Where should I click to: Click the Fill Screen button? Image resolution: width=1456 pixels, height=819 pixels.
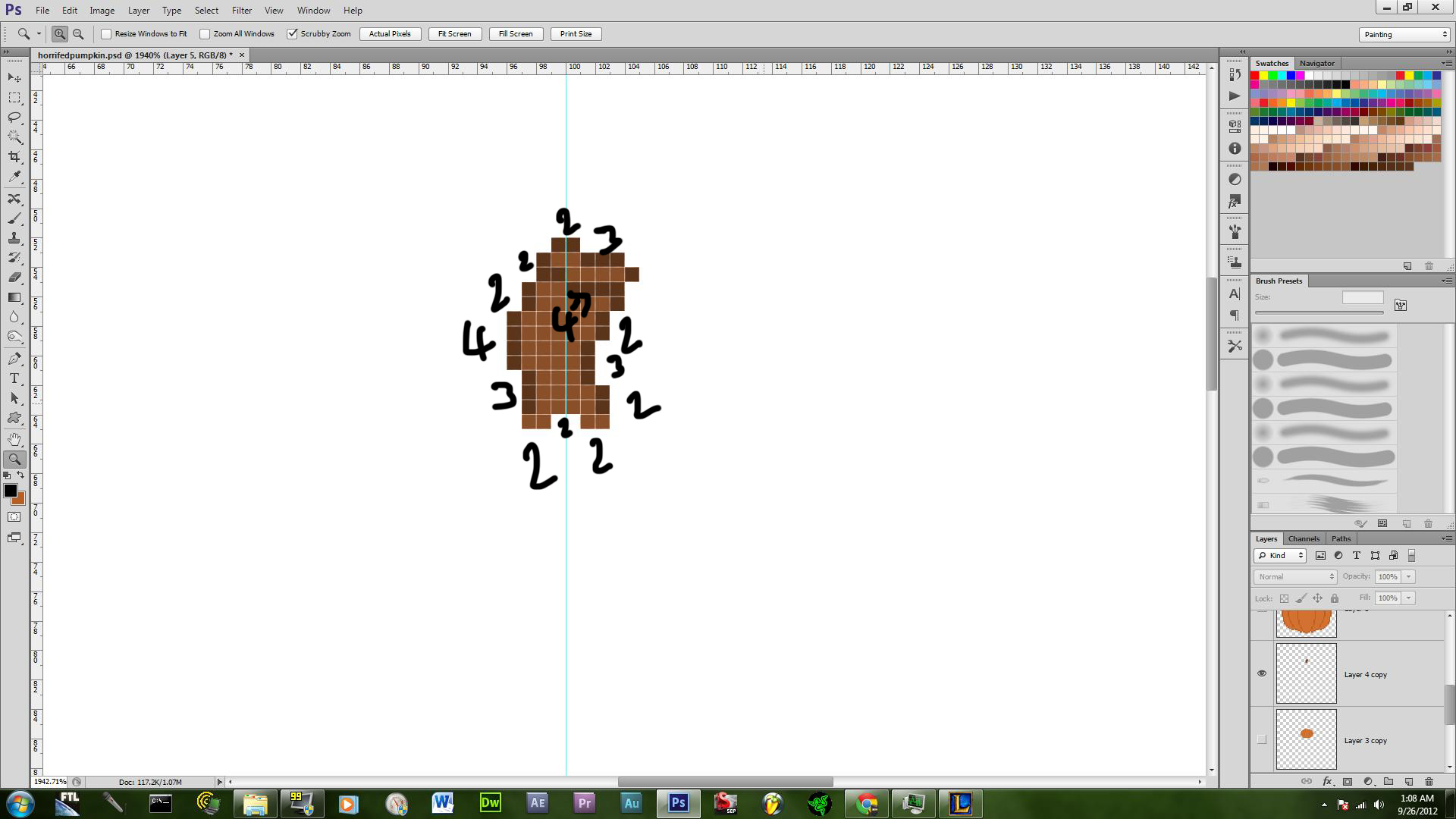516,34
